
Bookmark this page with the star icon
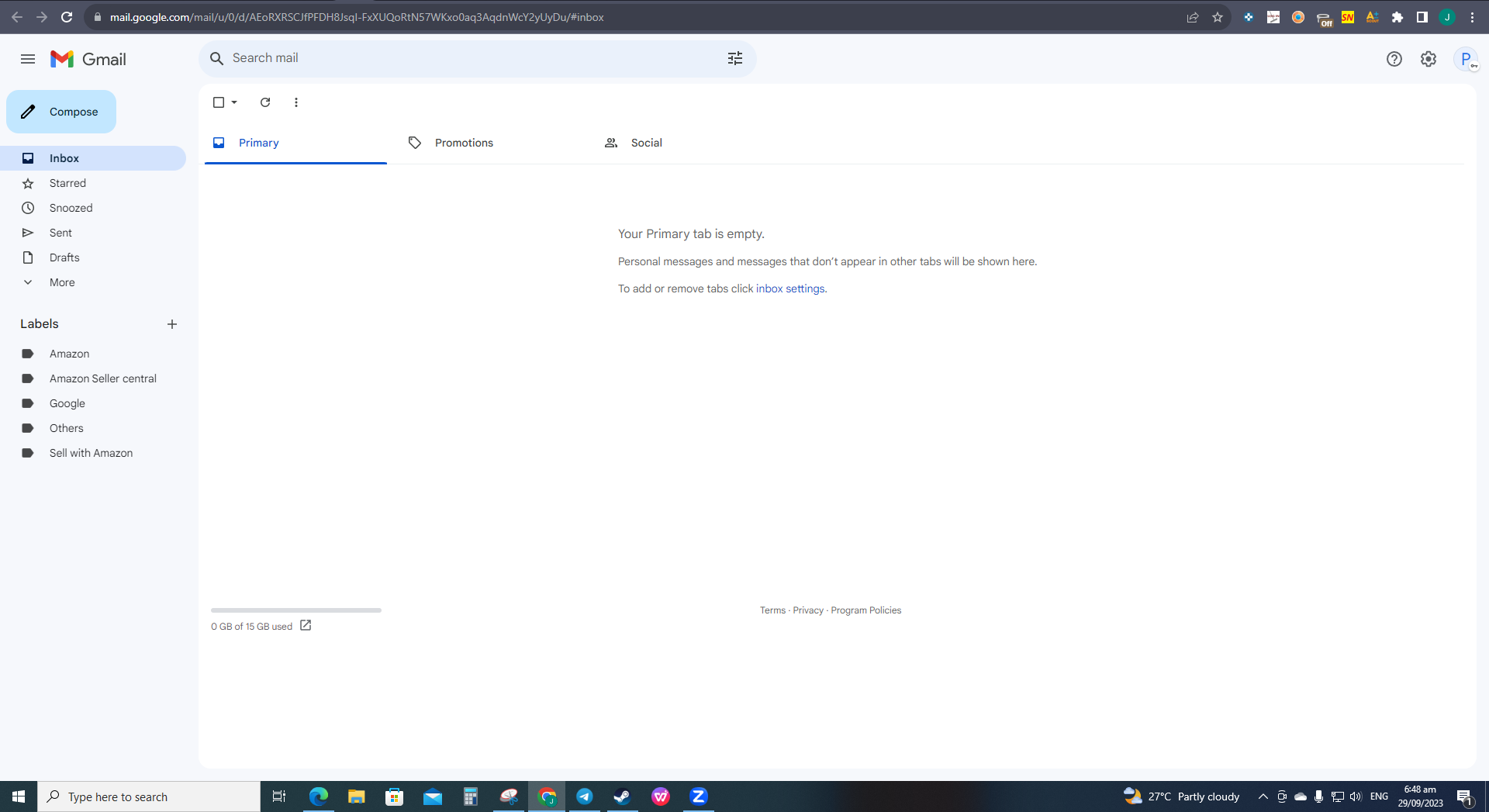coord(1218,17)
